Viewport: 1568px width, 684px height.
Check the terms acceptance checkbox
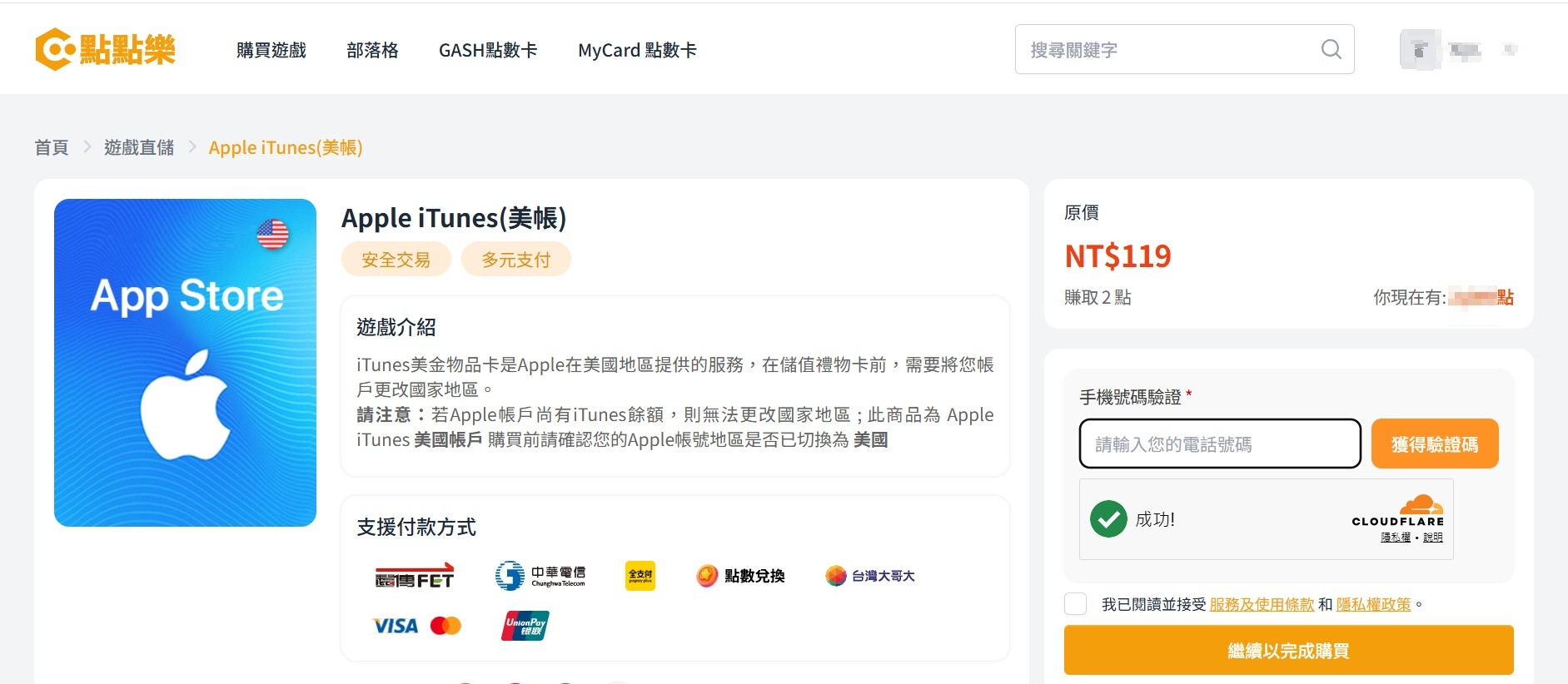coord(1075,604)
